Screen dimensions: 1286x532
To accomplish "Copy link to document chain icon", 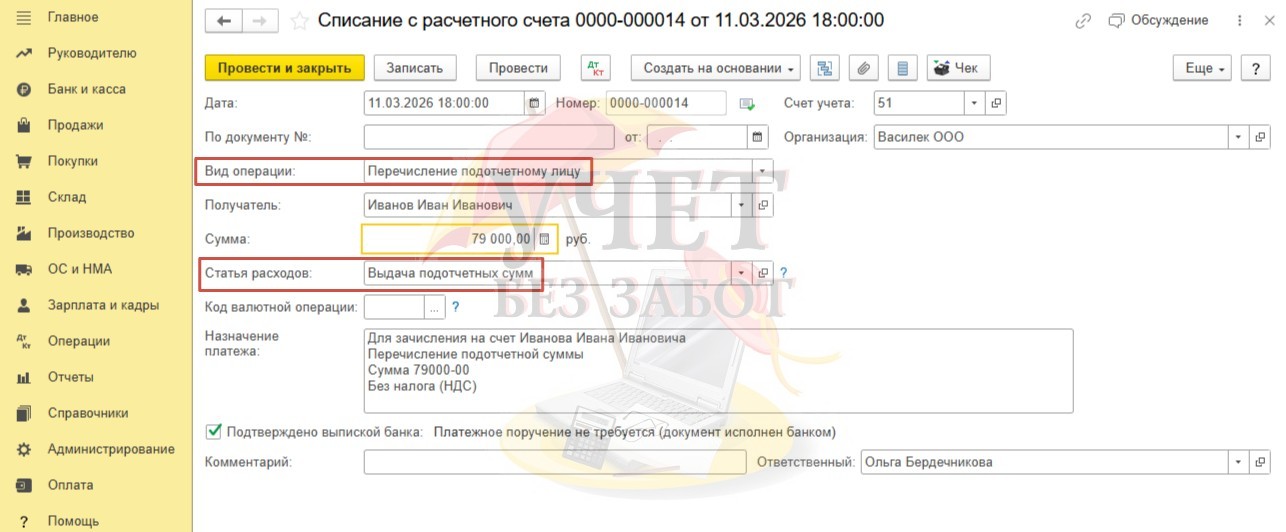I will pyautogui.click(x=1083, y=20).
